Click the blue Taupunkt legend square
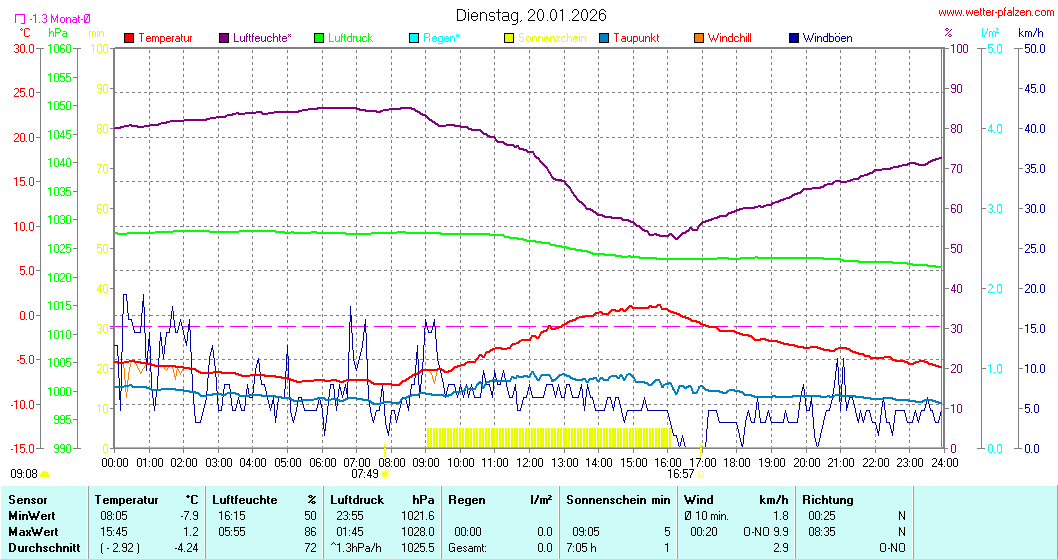Screen dimensions: 1058x559 (604, 38)
